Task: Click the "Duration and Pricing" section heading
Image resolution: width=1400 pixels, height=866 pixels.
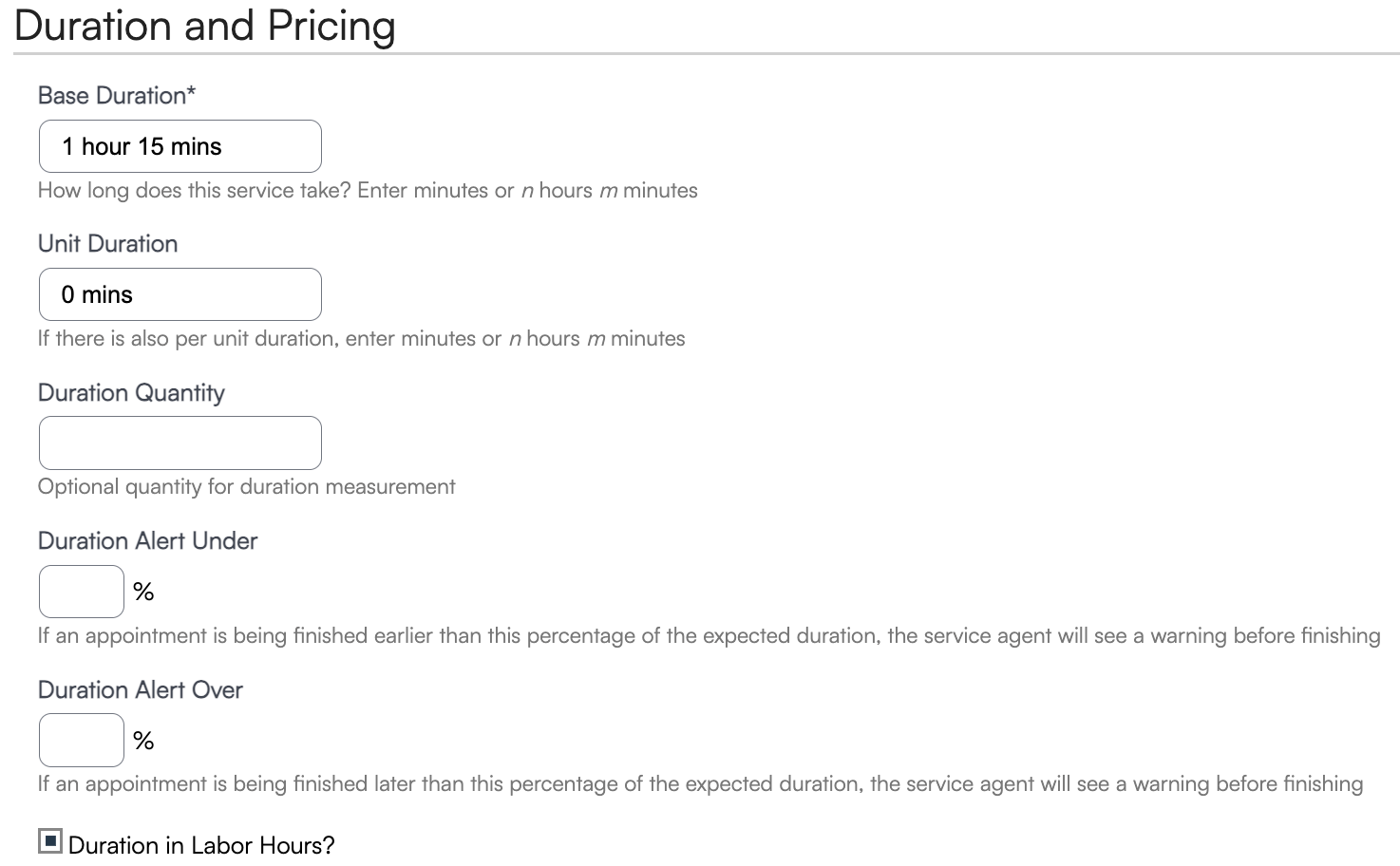Action: click(204, 26)
